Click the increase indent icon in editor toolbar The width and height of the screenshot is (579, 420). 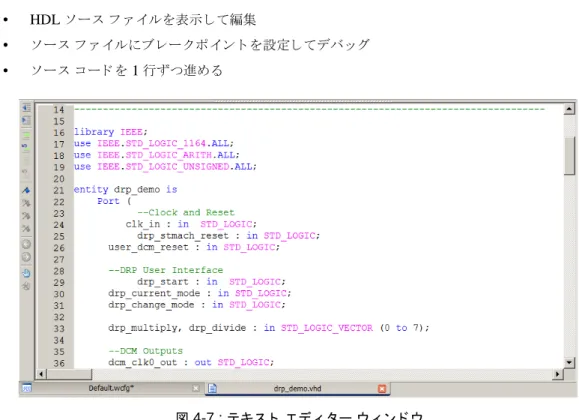click(26, 120)
